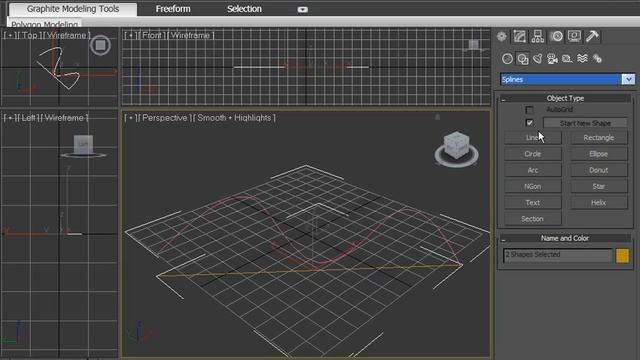Open the Perspective viewport [+] menu
The image size is (640, 360).
131,118
